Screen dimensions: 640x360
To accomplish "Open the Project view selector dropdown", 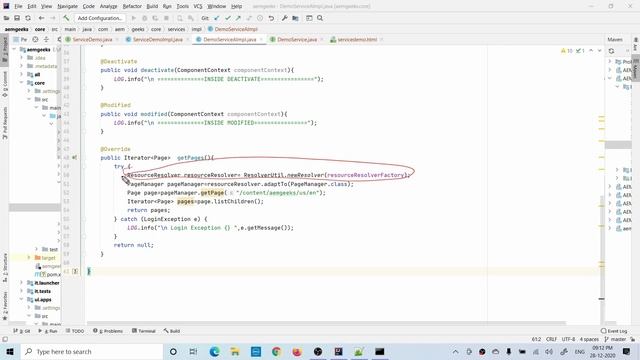I will (x=20, y=40).
